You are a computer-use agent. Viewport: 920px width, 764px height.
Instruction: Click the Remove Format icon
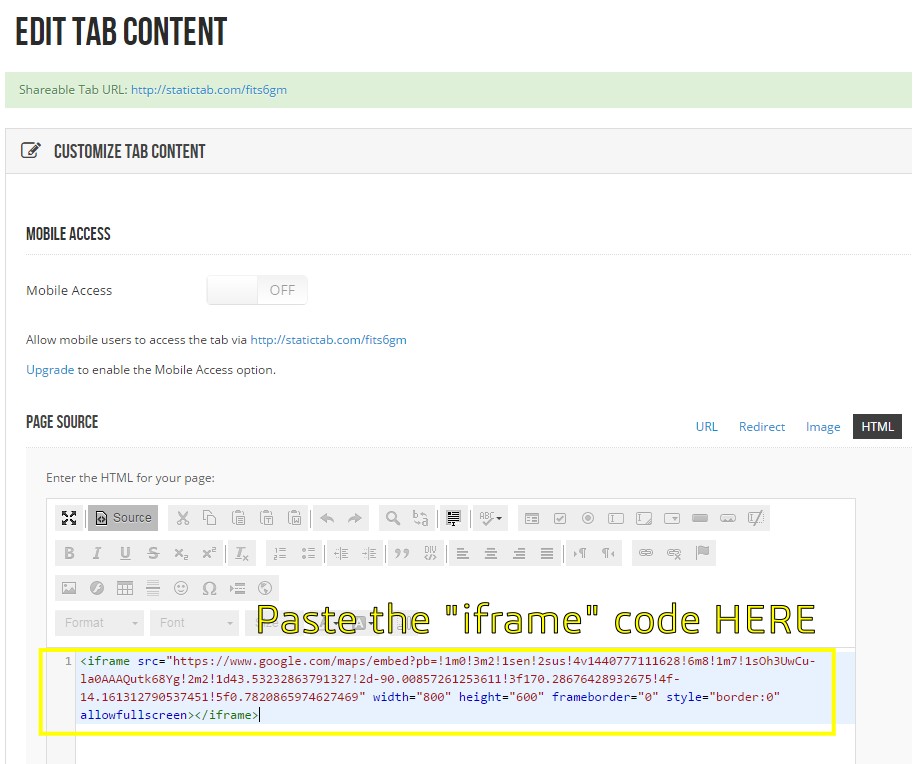click(x=242, y=553)
